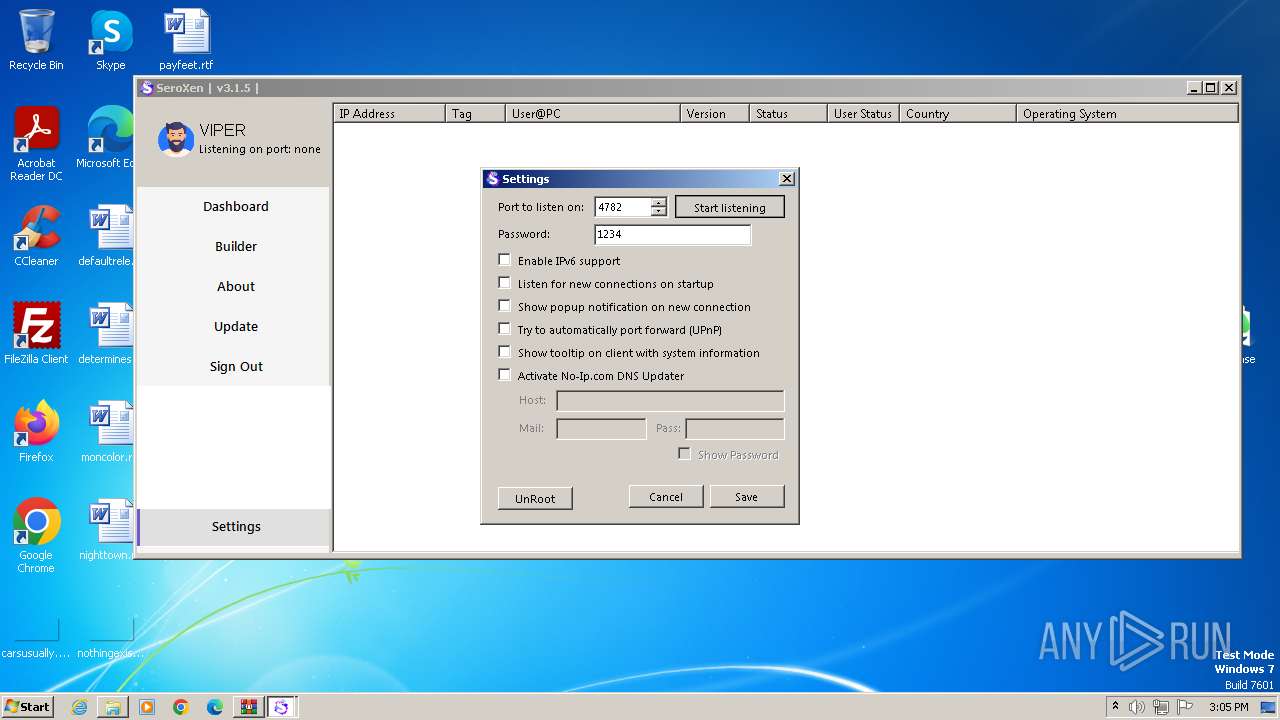Open the Google Chrome desktop shortcut
This screenshot has height=720, width=1280.
point(36,536)
